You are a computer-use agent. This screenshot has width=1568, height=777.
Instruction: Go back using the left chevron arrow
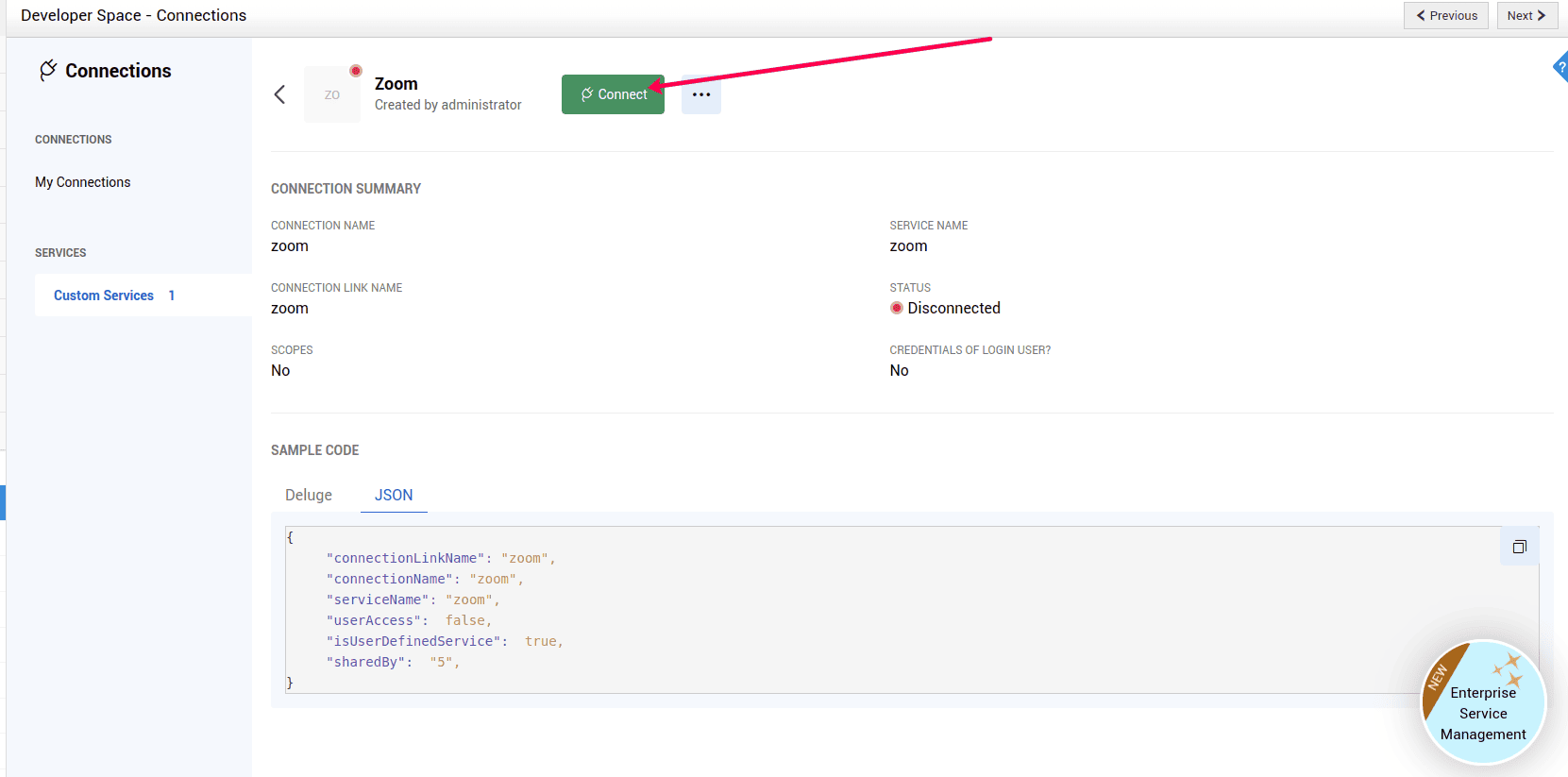click(279, 94)
